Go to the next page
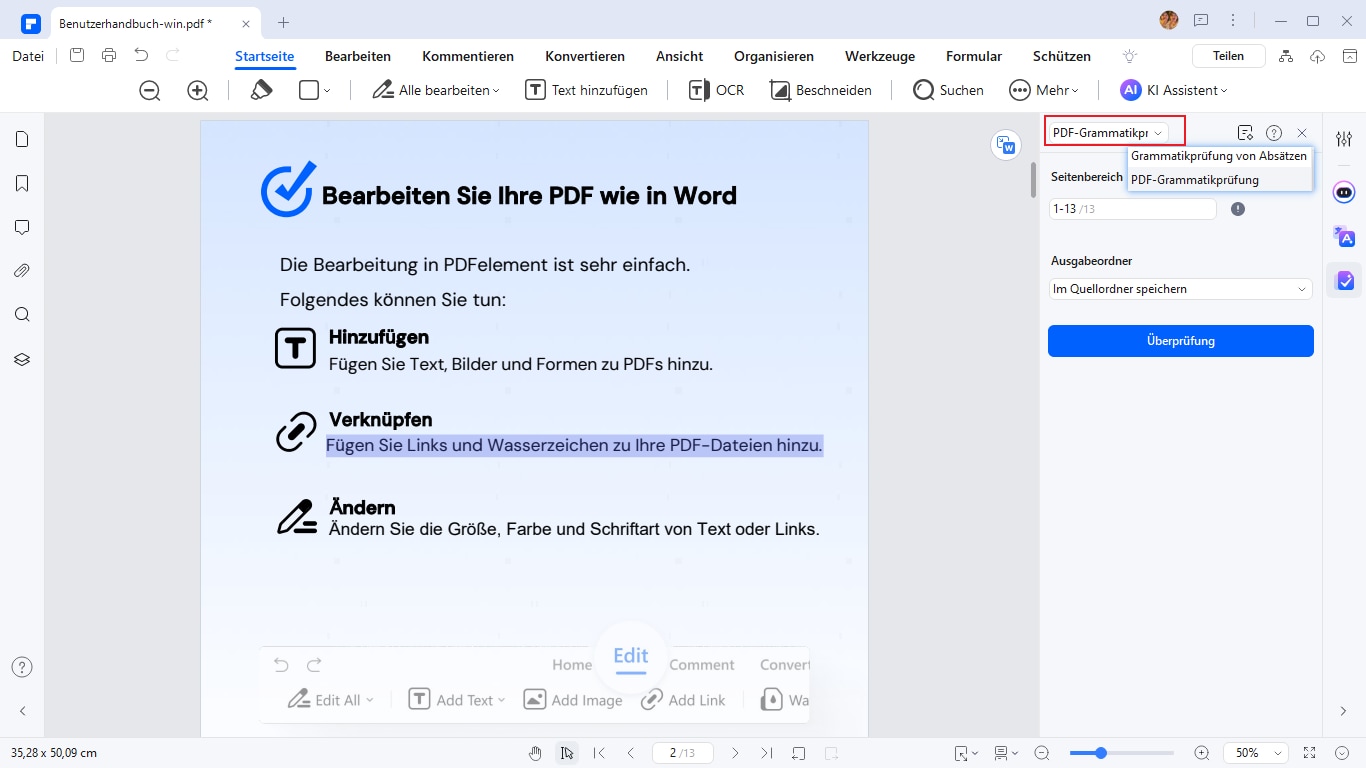1366x768 pixels. [735, 753]
